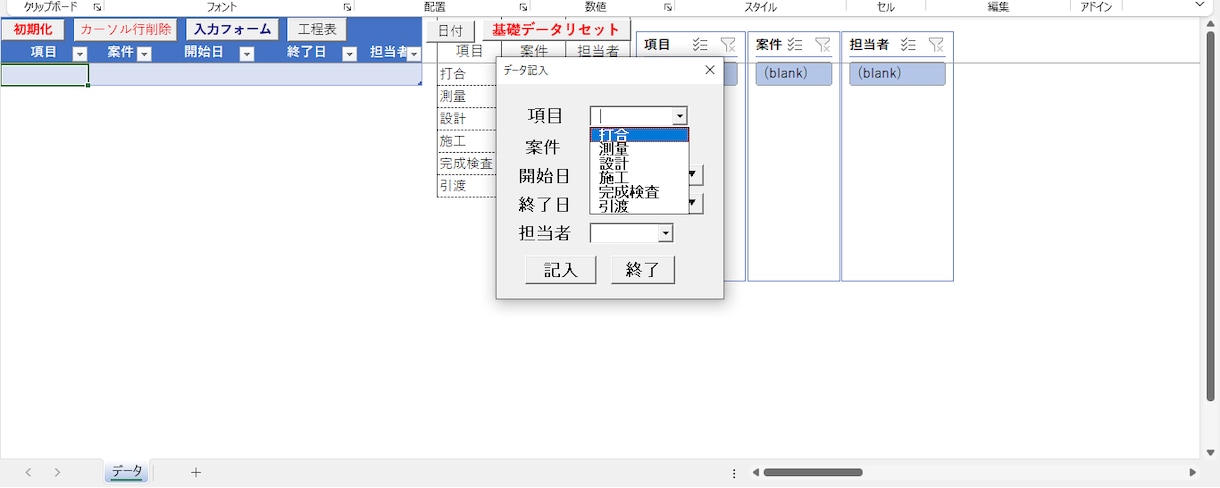Select 打合 in the open dropdown list
The width and height of the screenshot is (1220, 488).
coord(639,135)
